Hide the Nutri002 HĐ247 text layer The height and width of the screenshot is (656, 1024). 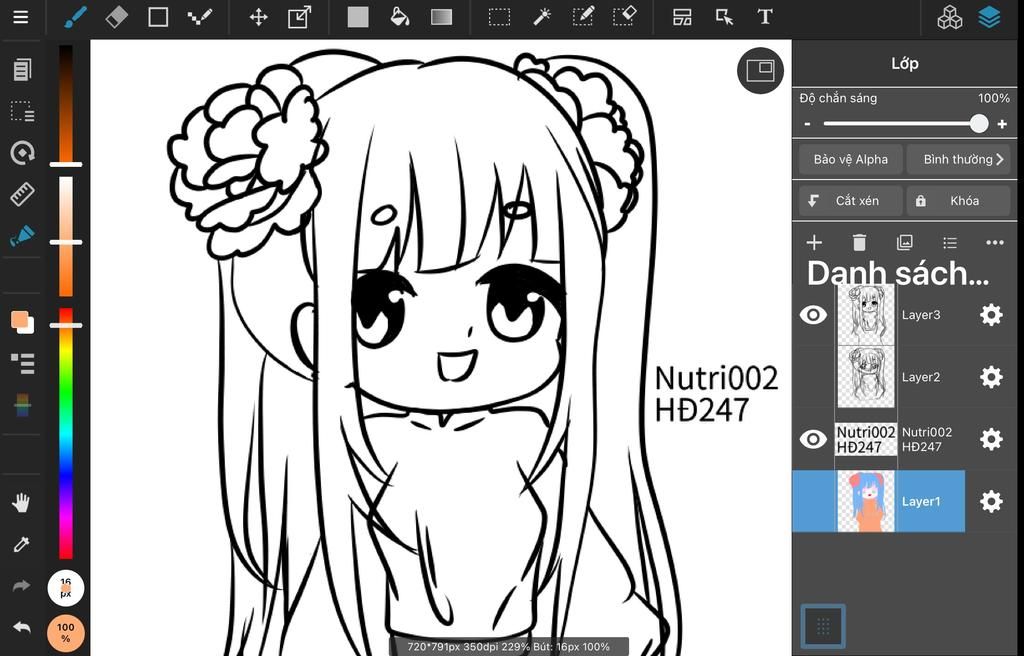(x=813, y=439)
